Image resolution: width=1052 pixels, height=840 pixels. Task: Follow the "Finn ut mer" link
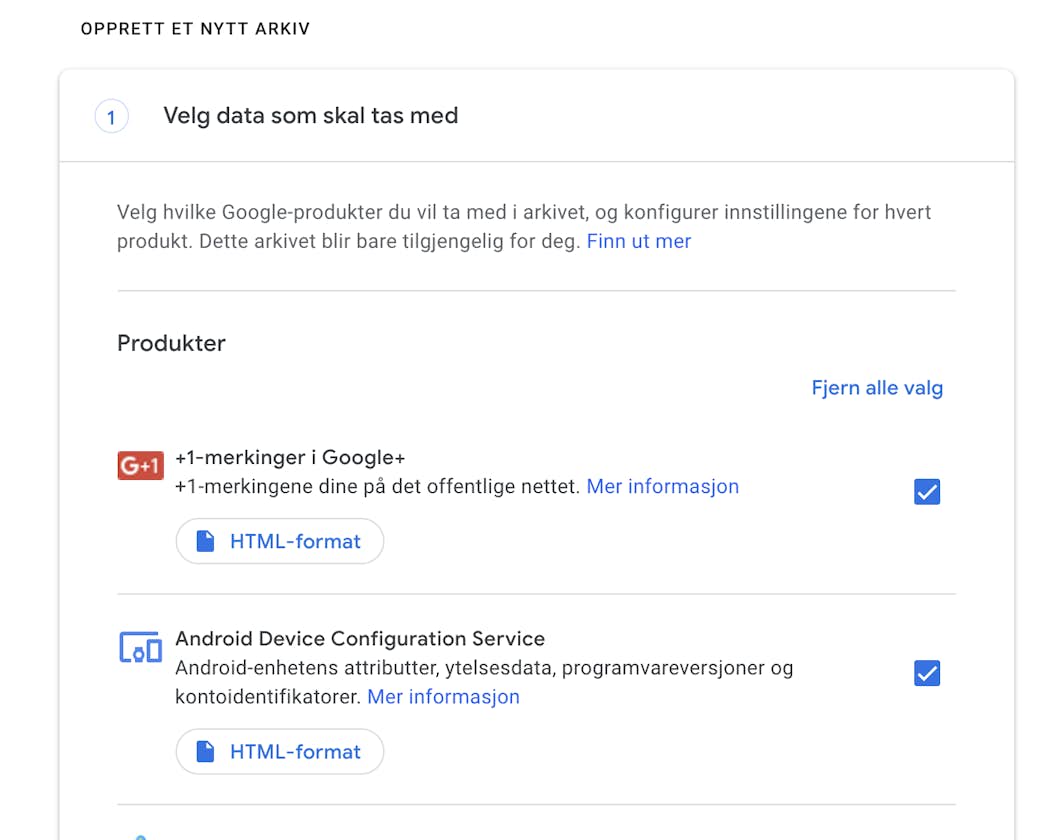(x=638, y=241)
